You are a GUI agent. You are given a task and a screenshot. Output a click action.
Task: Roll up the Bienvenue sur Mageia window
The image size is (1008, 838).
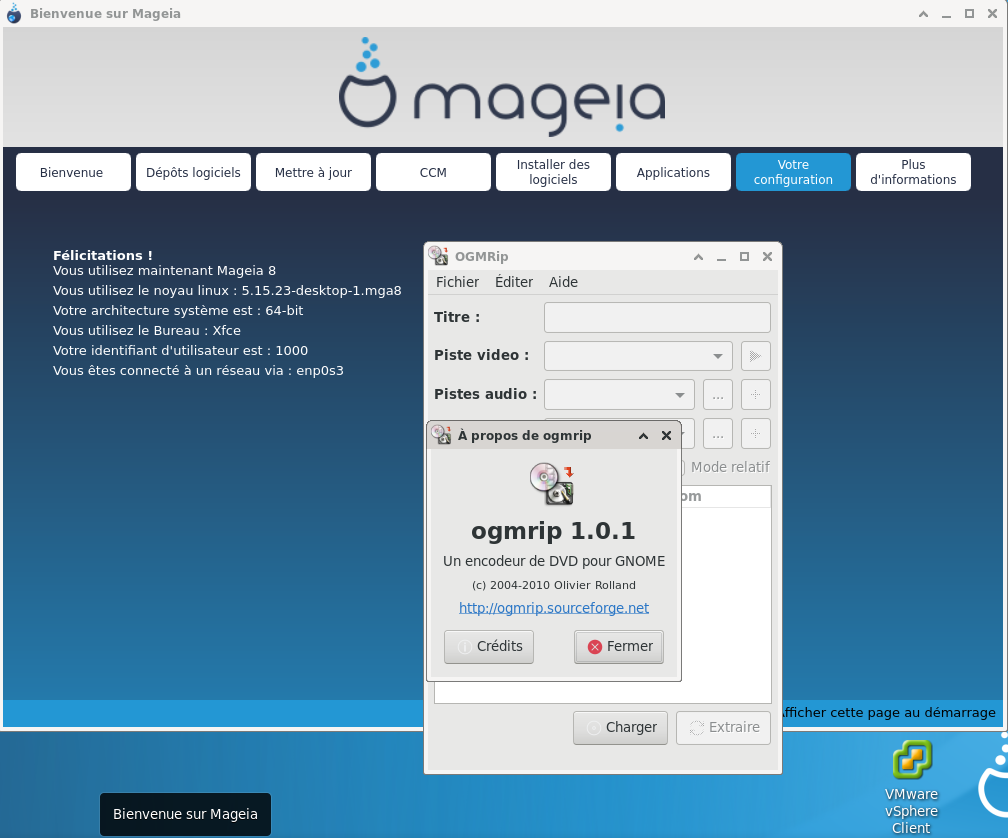click(x=923, y=13)
